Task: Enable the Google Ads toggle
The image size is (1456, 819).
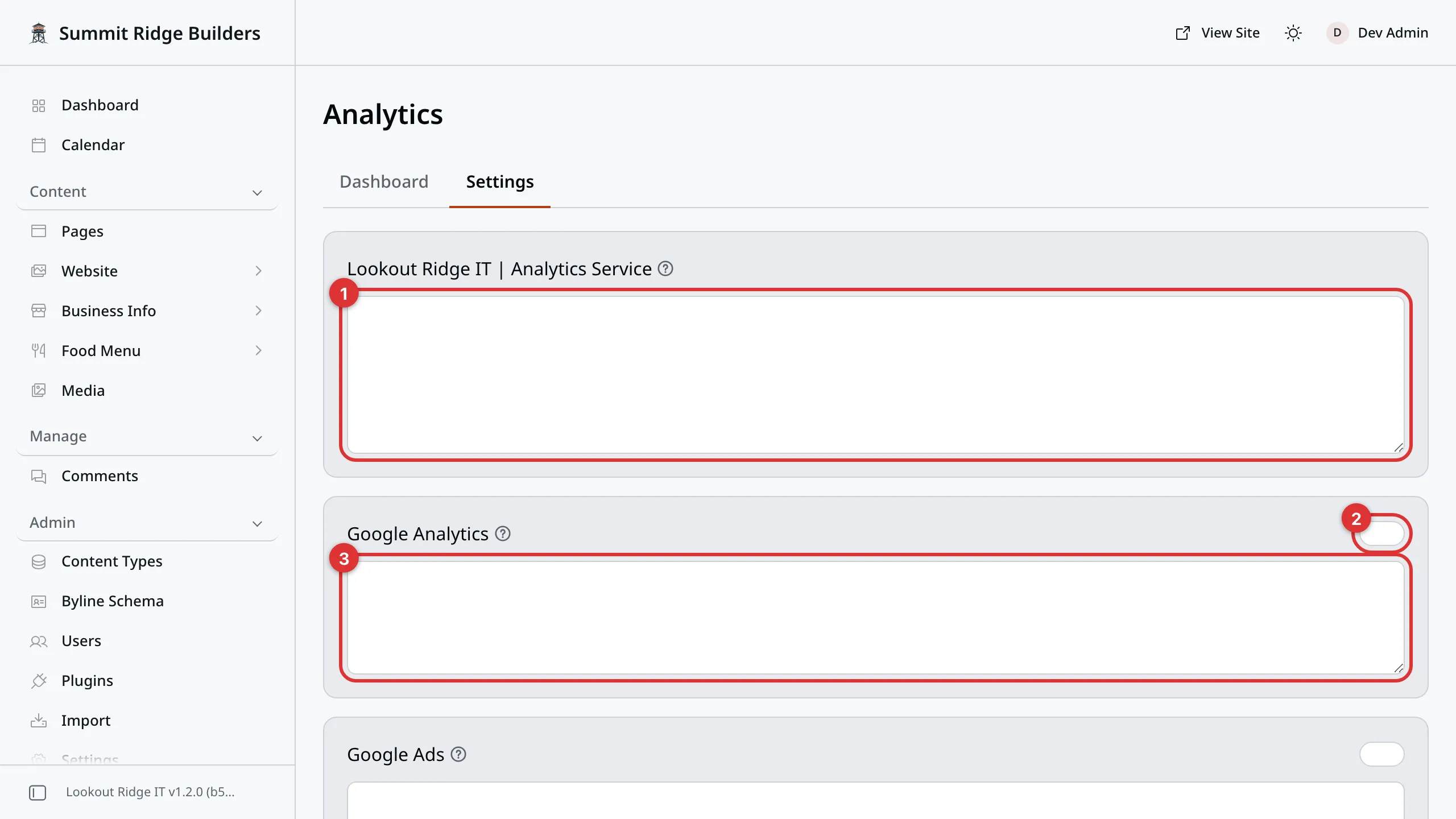Action: point(1382,754)
